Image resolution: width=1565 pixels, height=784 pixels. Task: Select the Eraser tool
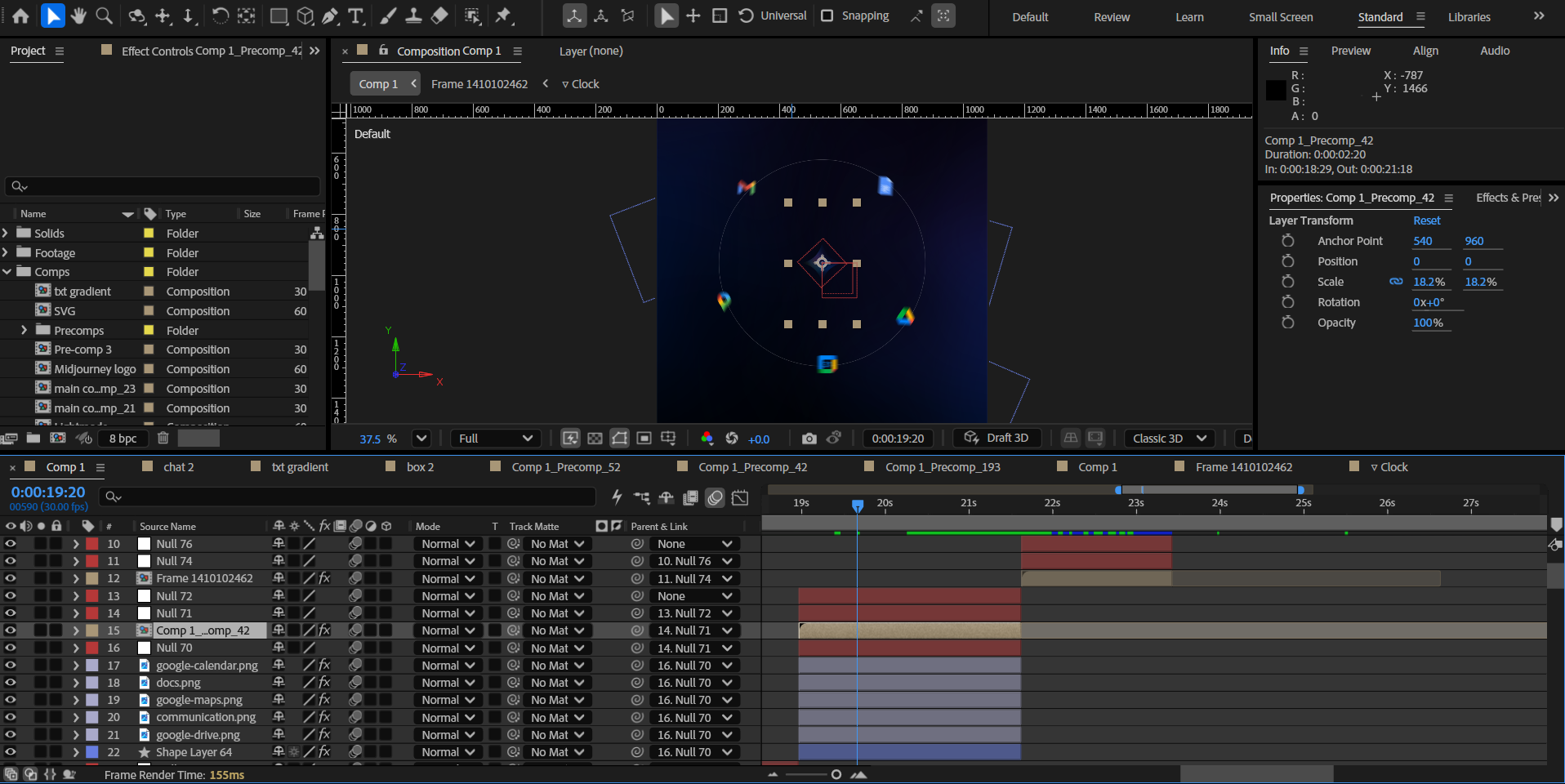[439, 16]
